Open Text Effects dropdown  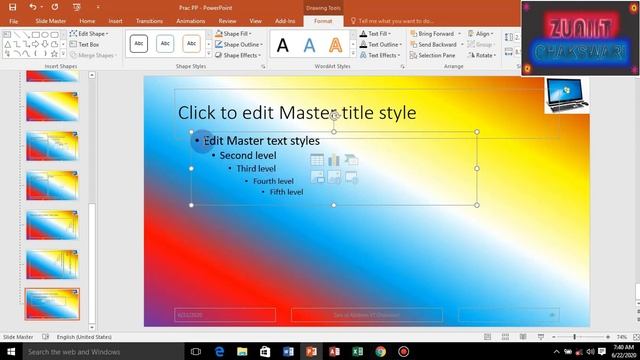380,55
